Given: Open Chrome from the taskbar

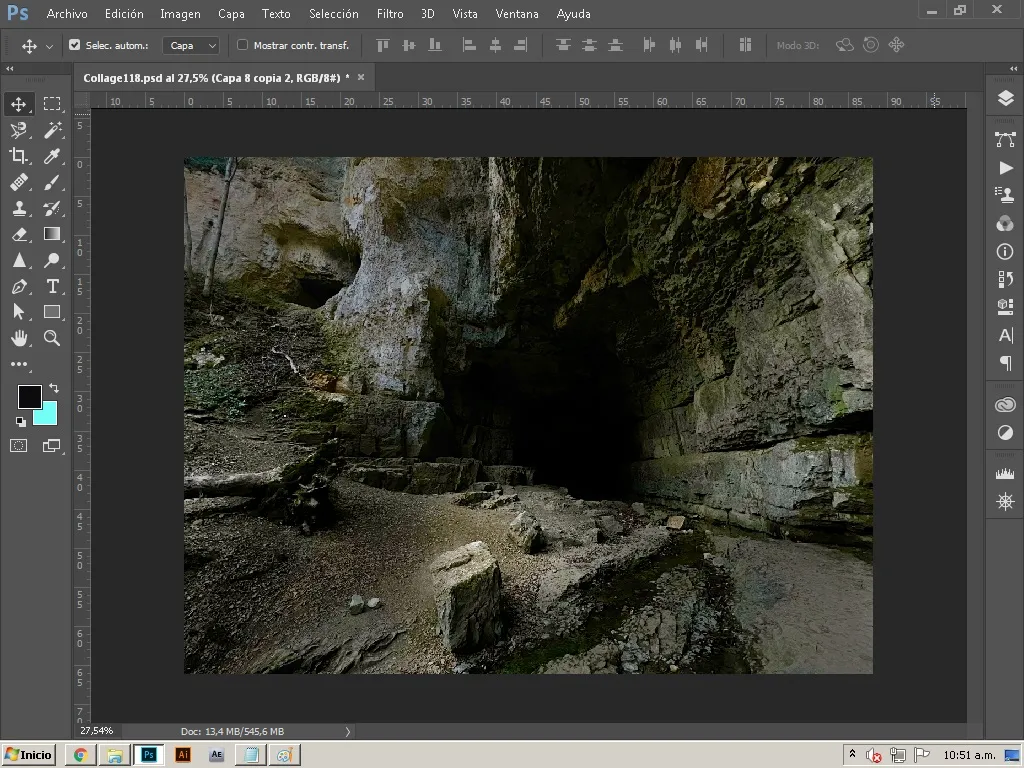Looking at the screenshot, I should tap(81, 755).
